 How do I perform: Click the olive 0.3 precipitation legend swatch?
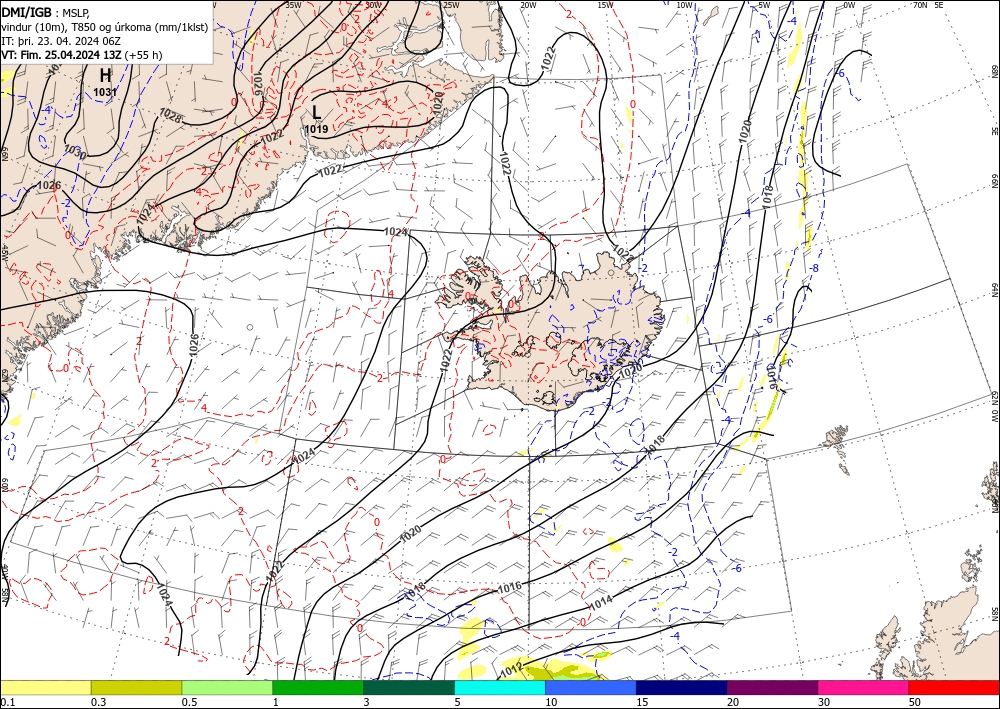click(136, 687)
